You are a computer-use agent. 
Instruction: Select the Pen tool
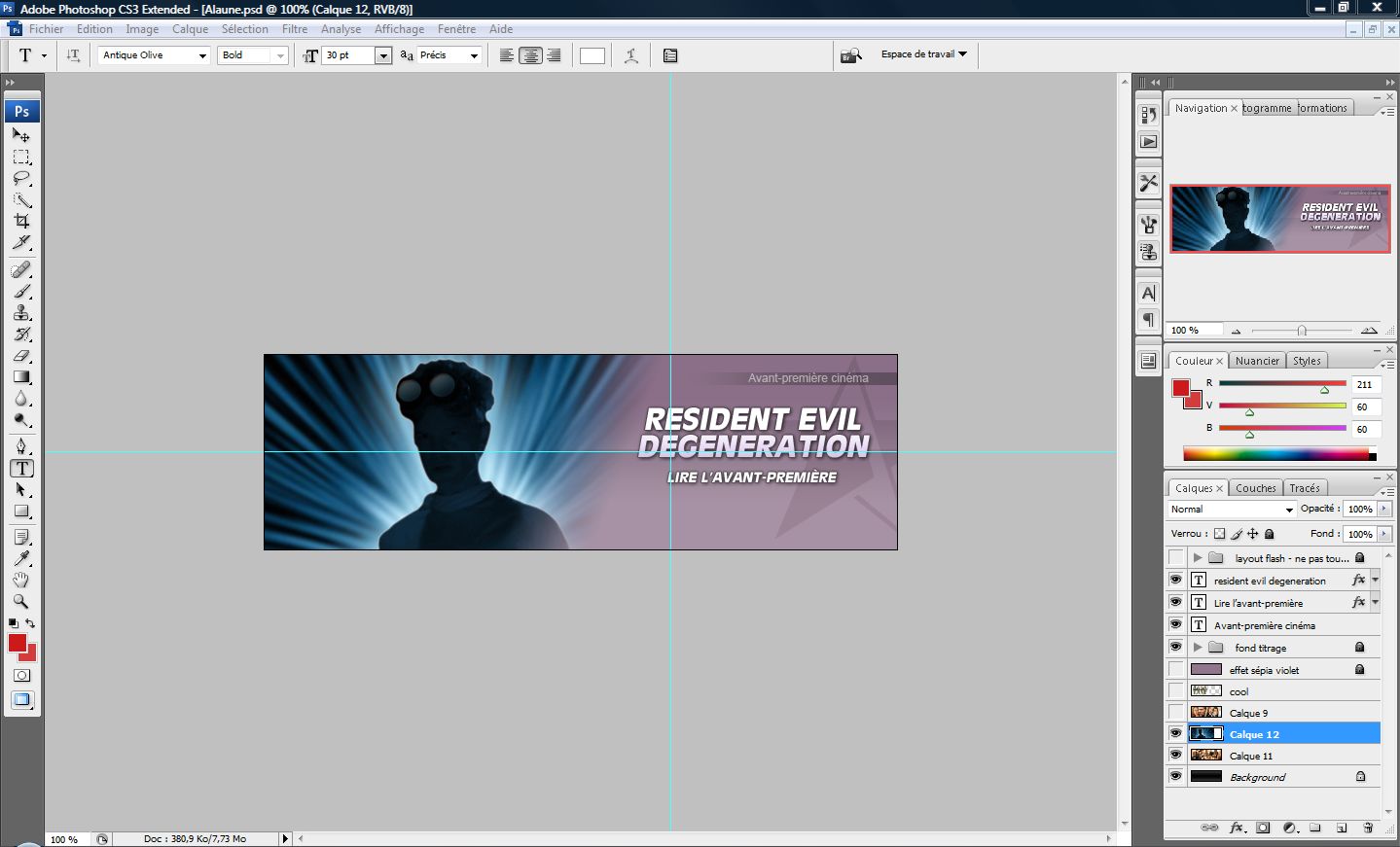click(x=21, y=446)
